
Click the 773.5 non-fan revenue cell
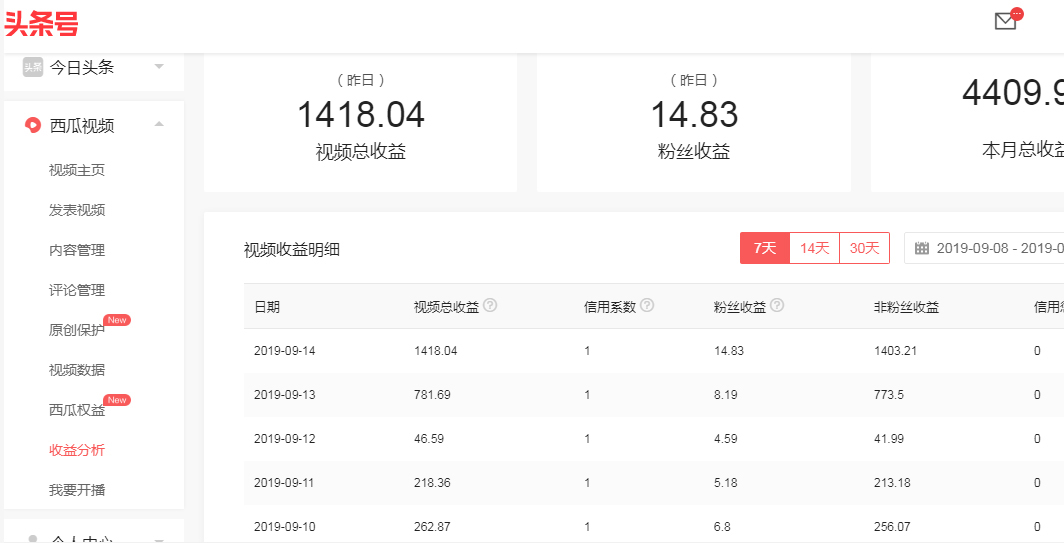(x=889, y=394)
